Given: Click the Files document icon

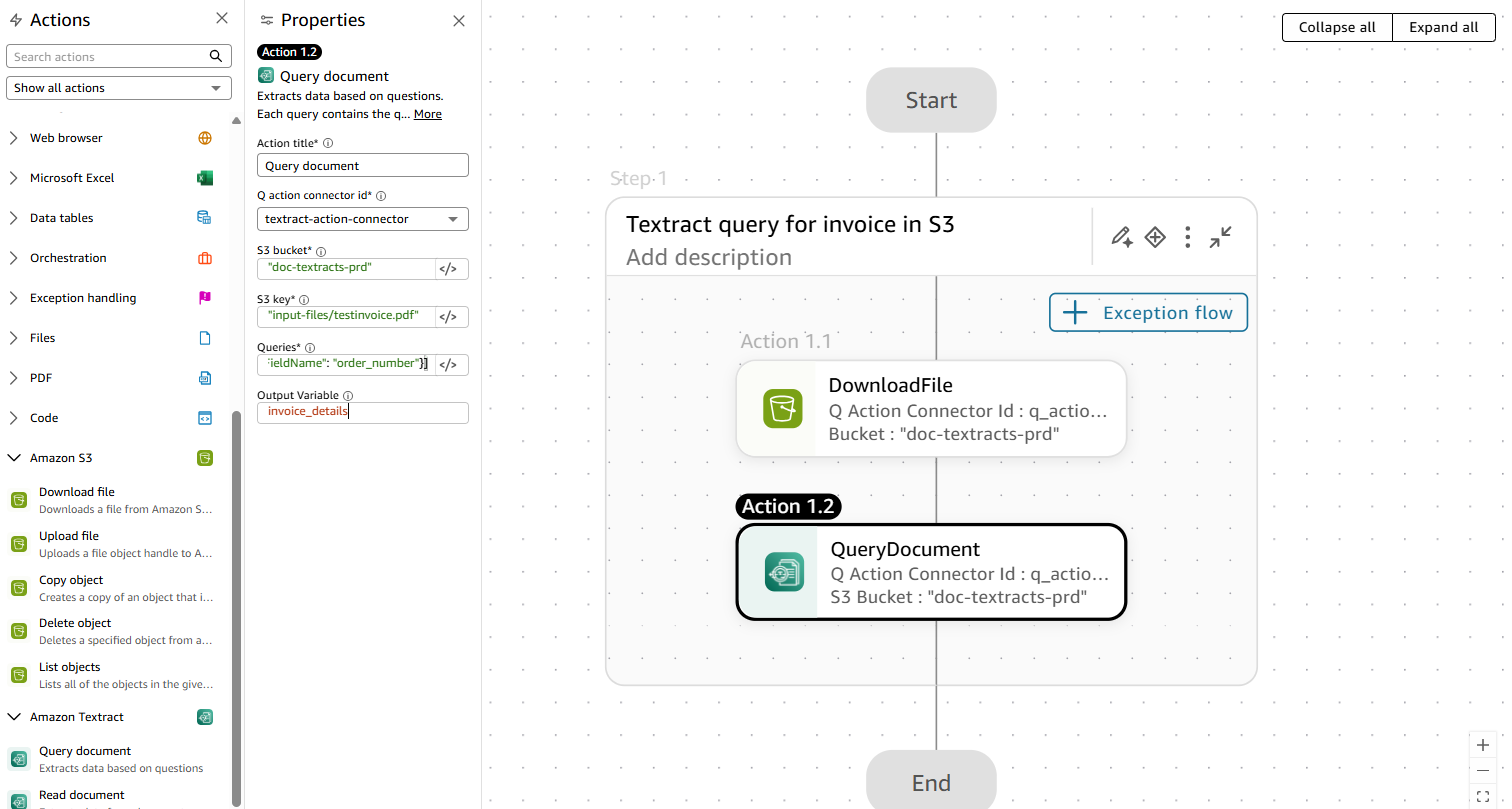Looking at the screenshot, I should (205, 338).
